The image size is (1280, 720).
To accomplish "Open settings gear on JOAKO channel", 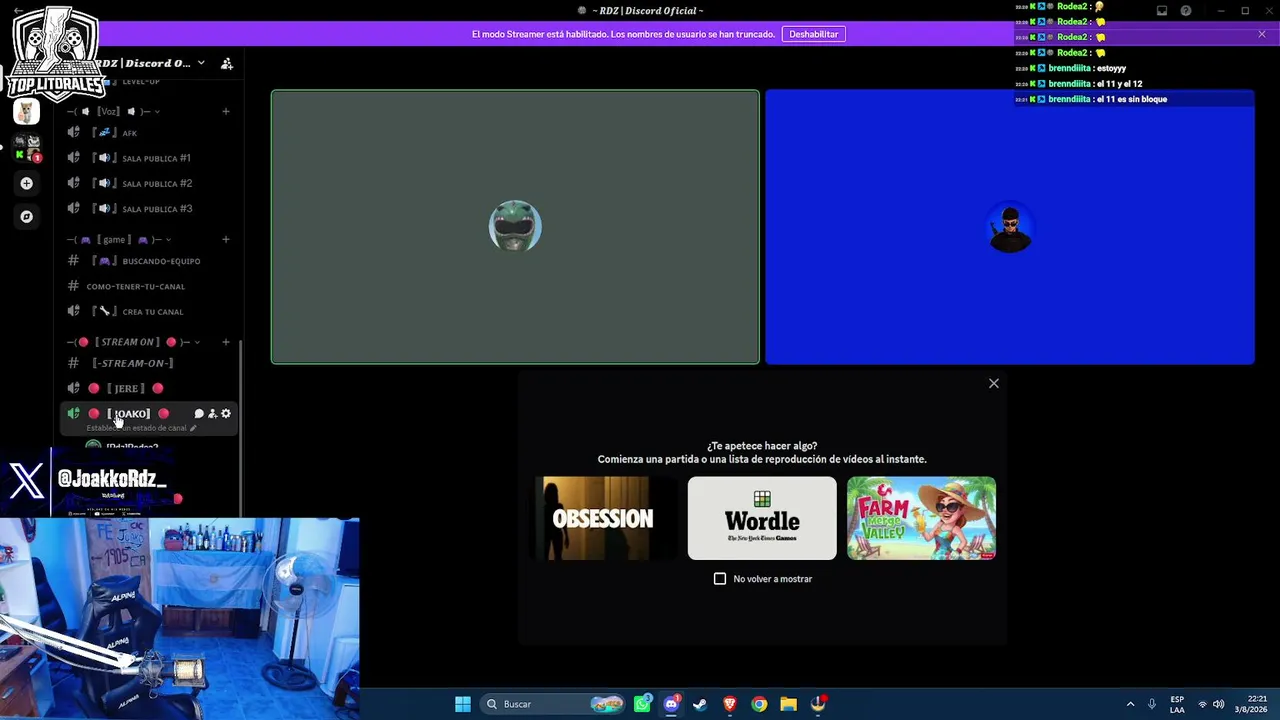I will pos(226,413).
